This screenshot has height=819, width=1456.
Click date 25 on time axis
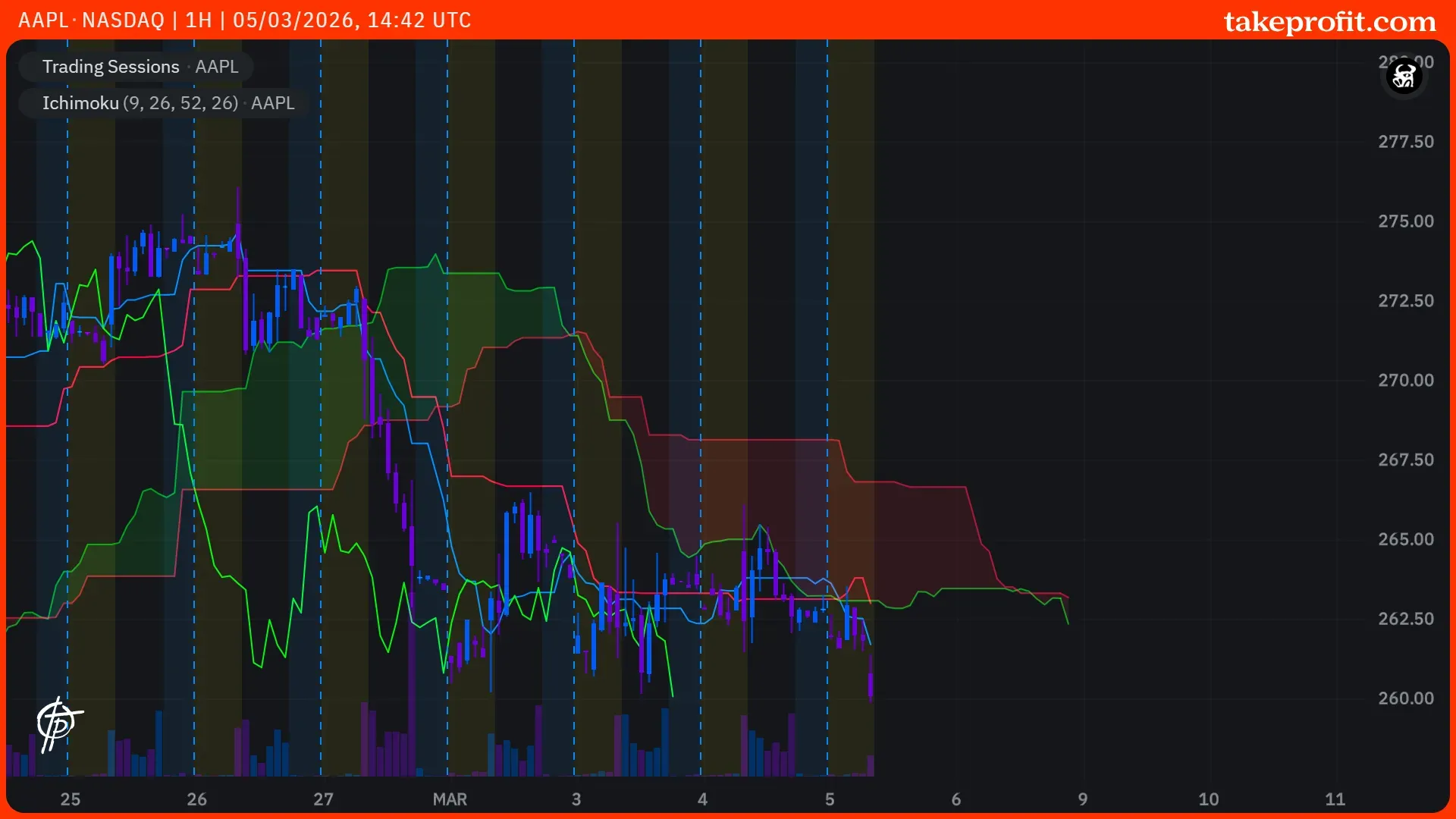click(71, 799)
